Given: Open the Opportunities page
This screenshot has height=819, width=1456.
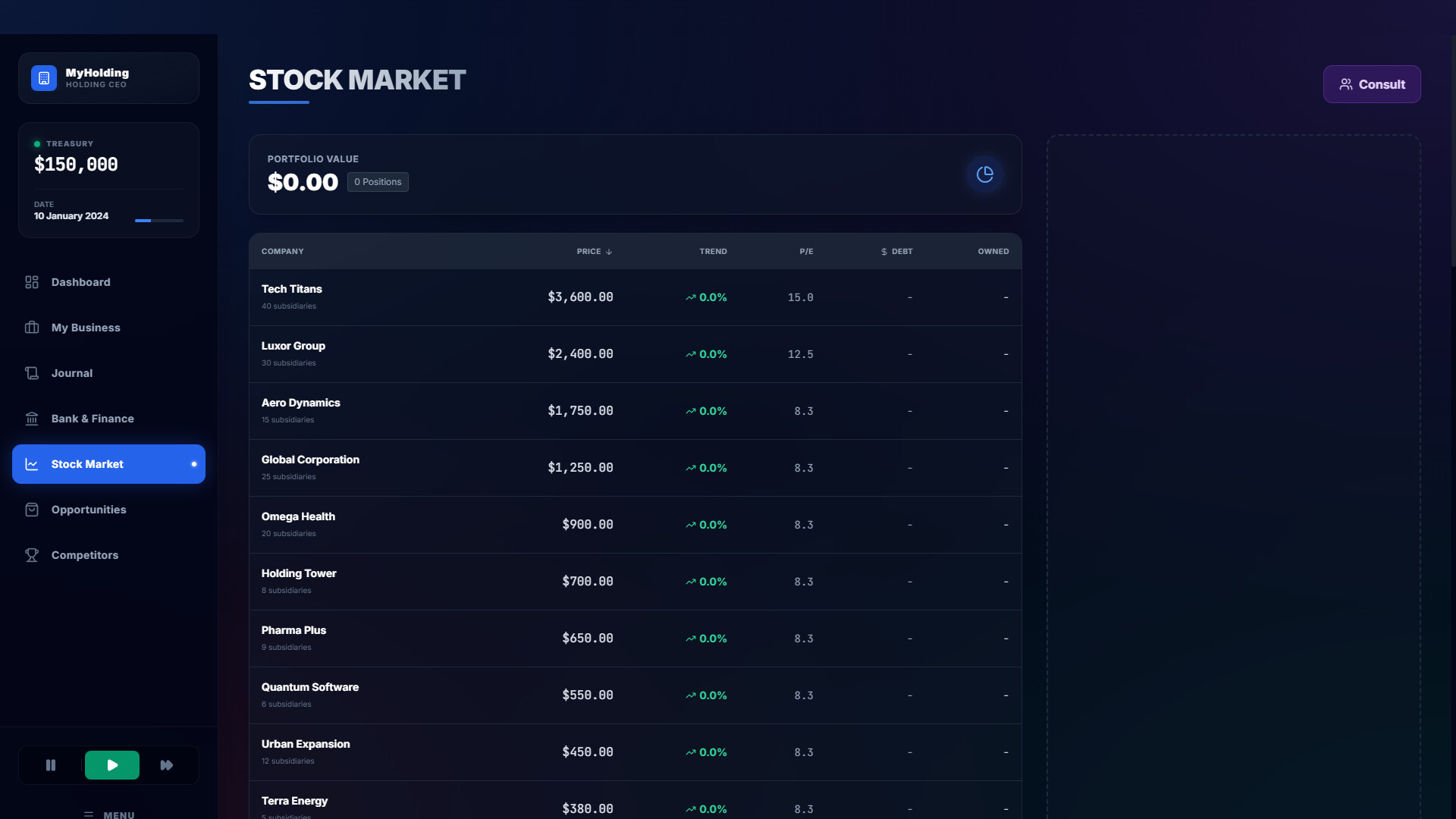Looking at the screenshot, I should (88, 510).
